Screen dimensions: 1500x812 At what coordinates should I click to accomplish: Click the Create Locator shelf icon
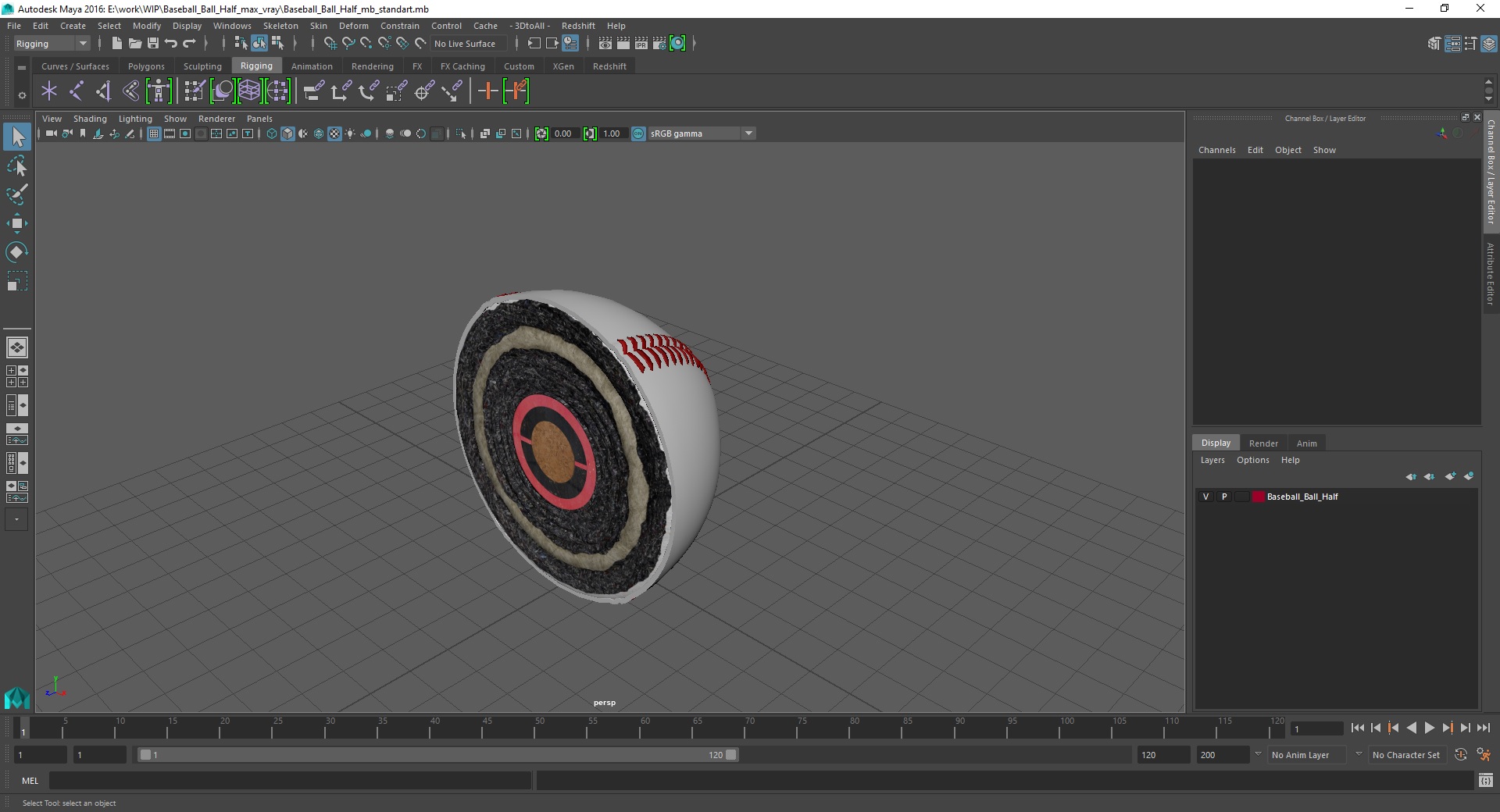(x=49, y=91)
